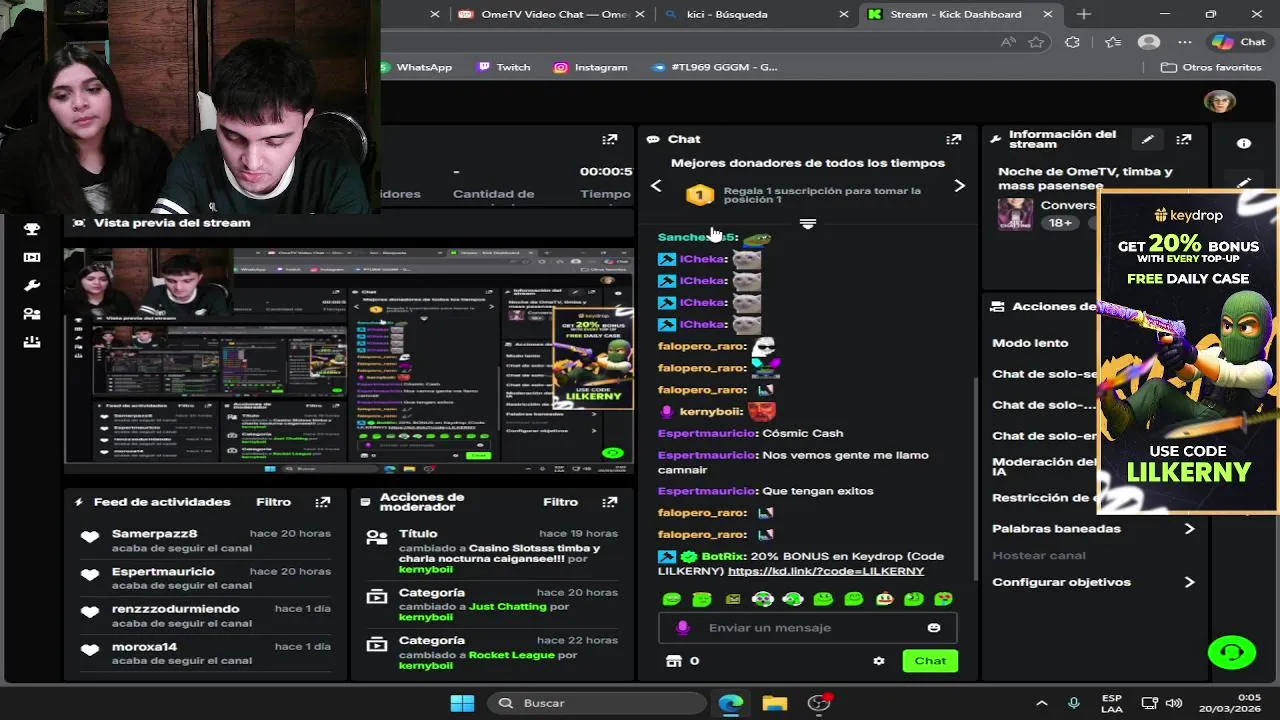The image size is (1280, 720).
Task: Open the green support chat bubble
Action: click(x=1232, y=653)
